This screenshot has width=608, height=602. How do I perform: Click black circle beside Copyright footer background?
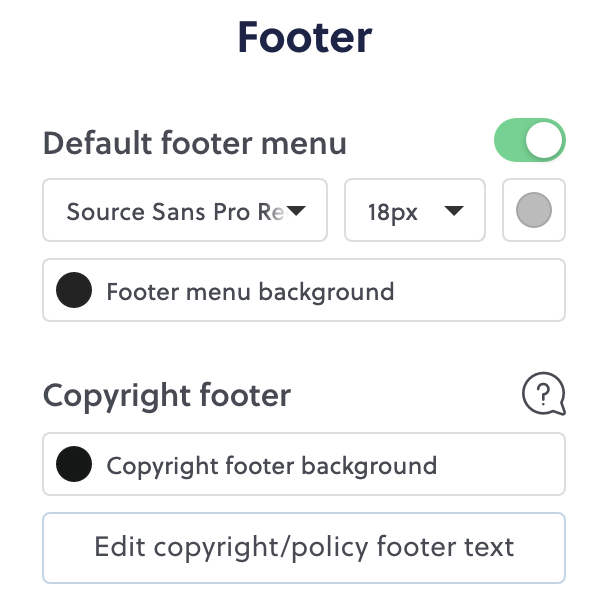(x=74, y=464)
